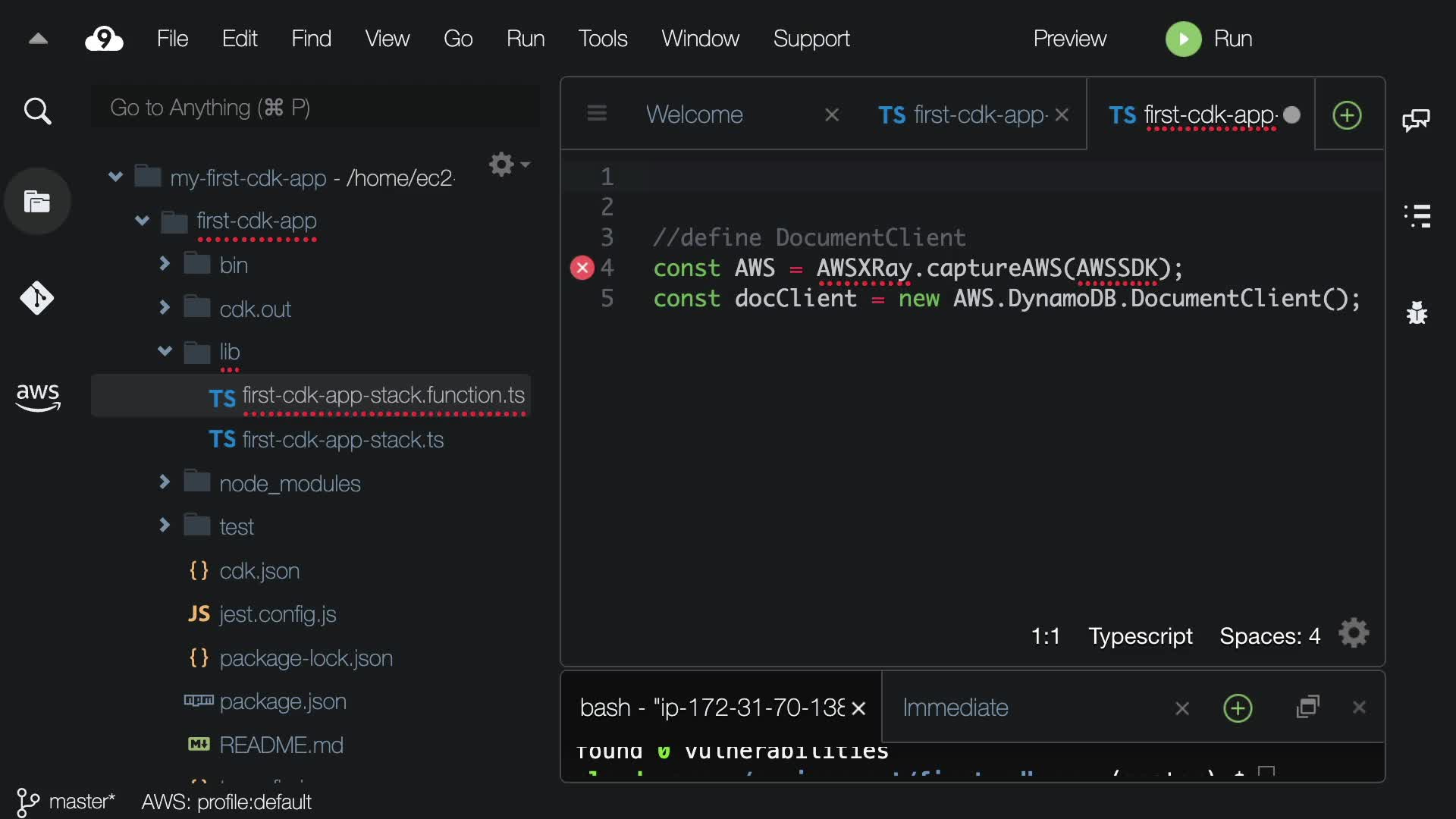Collapse the lib folder
1456x819 pixels.
coord(164,351)
